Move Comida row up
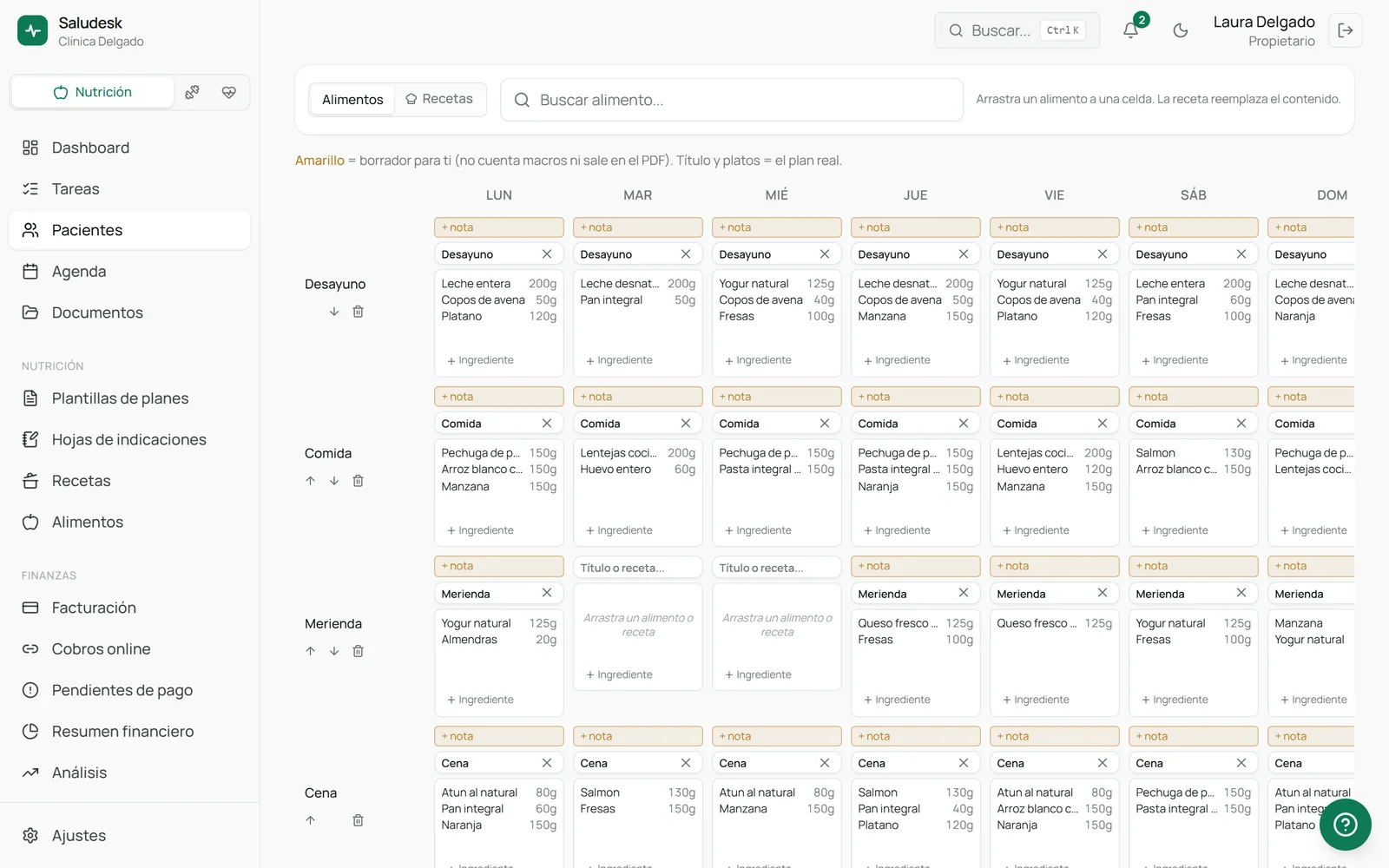Screen dimensions: 1389x868 click(x=310, y=481)
